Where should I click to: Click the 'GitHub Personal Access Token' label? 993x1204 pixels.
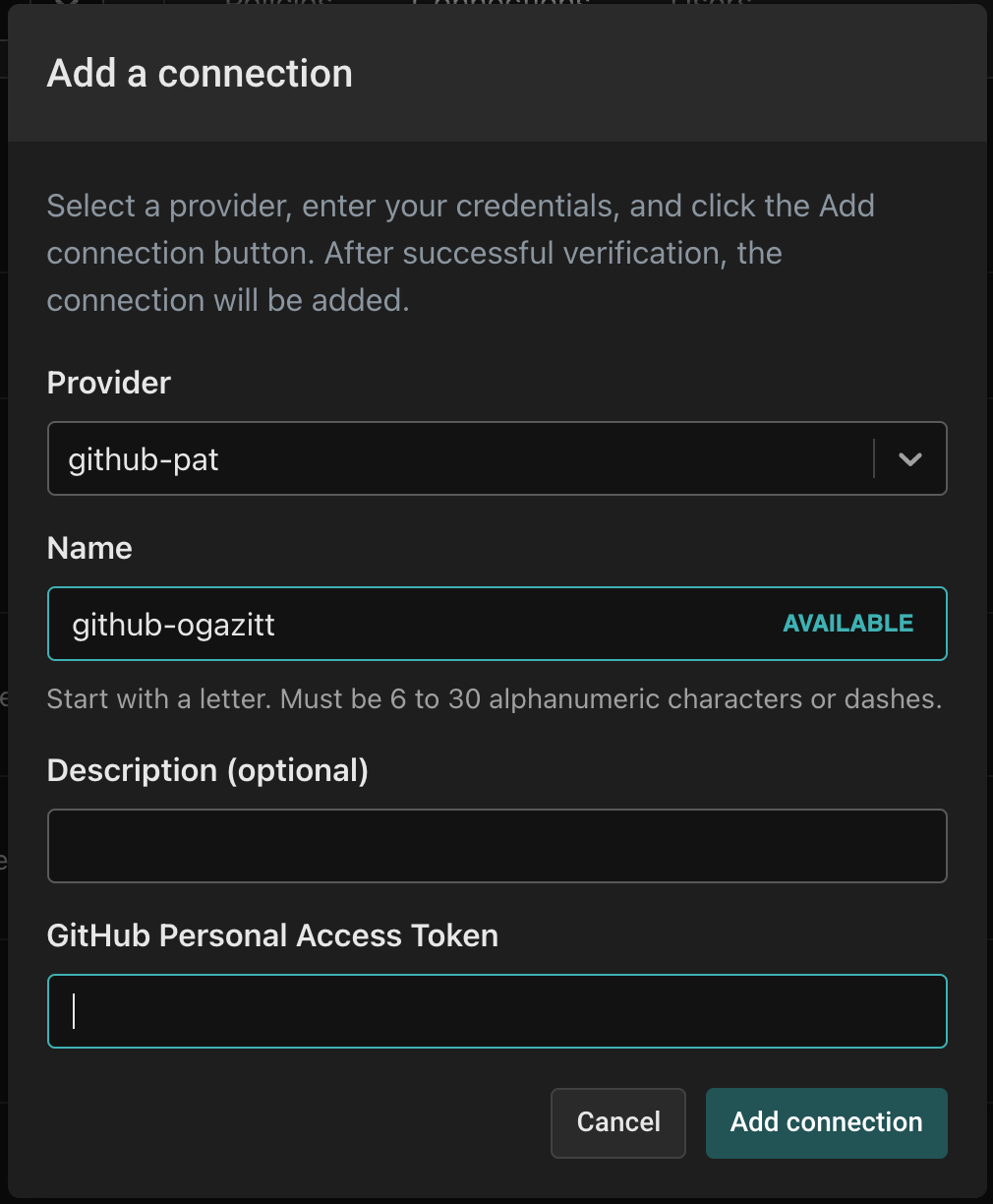click(272, 935)
